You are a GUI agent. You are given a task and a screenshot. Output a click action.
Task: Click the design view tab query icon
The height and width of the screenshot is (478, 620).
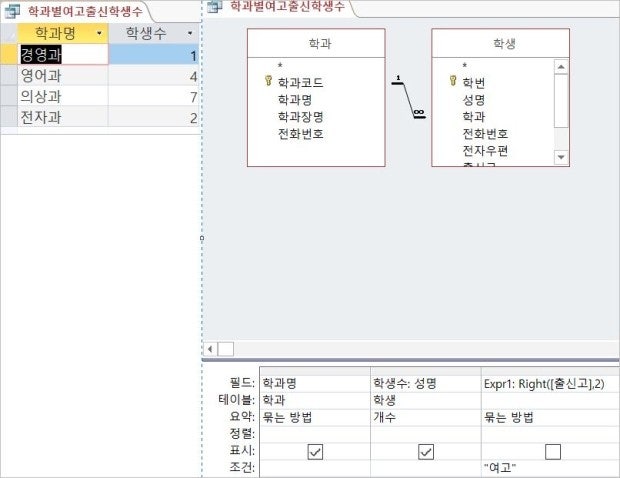click(x=214, y=6)
